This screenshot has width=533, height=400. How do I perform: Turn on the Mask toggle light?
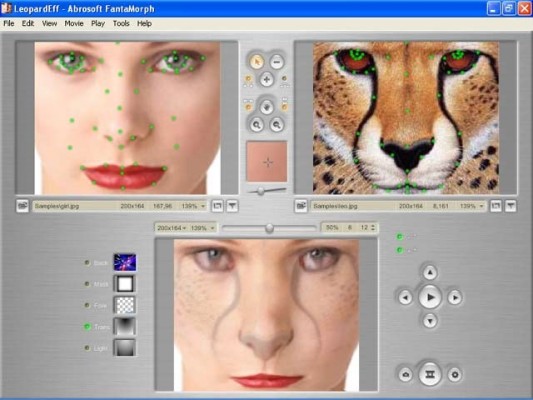click(x=87, y=284)
